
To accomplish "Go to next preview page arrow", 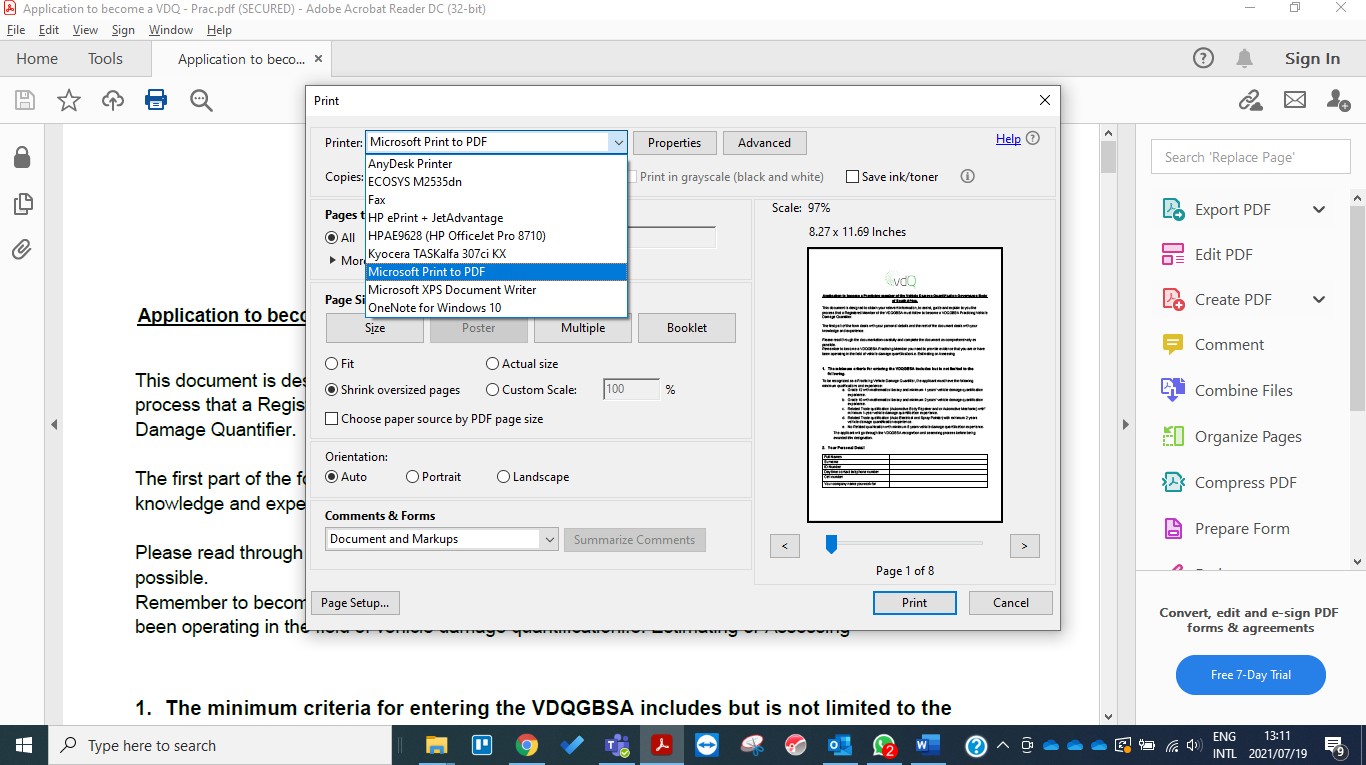I will click(1024, 546).
